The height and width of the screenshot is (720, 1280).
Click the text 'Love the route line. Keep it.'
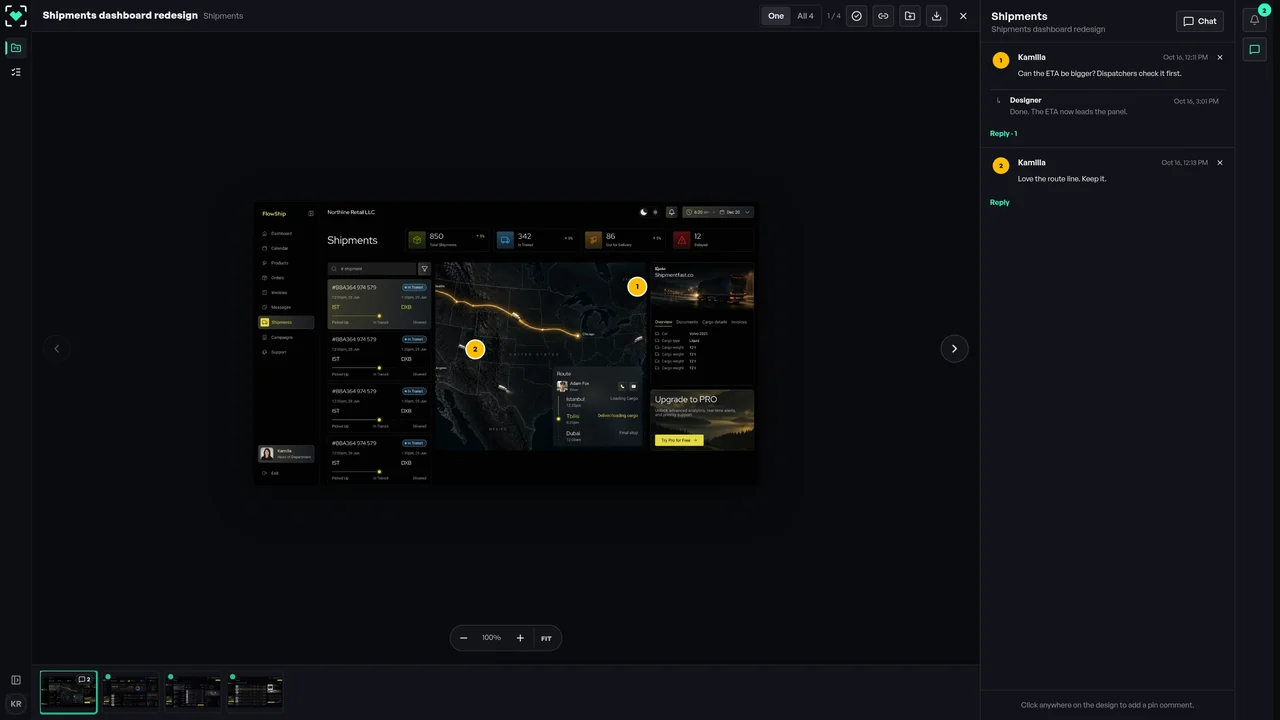click(x=1062, y=179)
